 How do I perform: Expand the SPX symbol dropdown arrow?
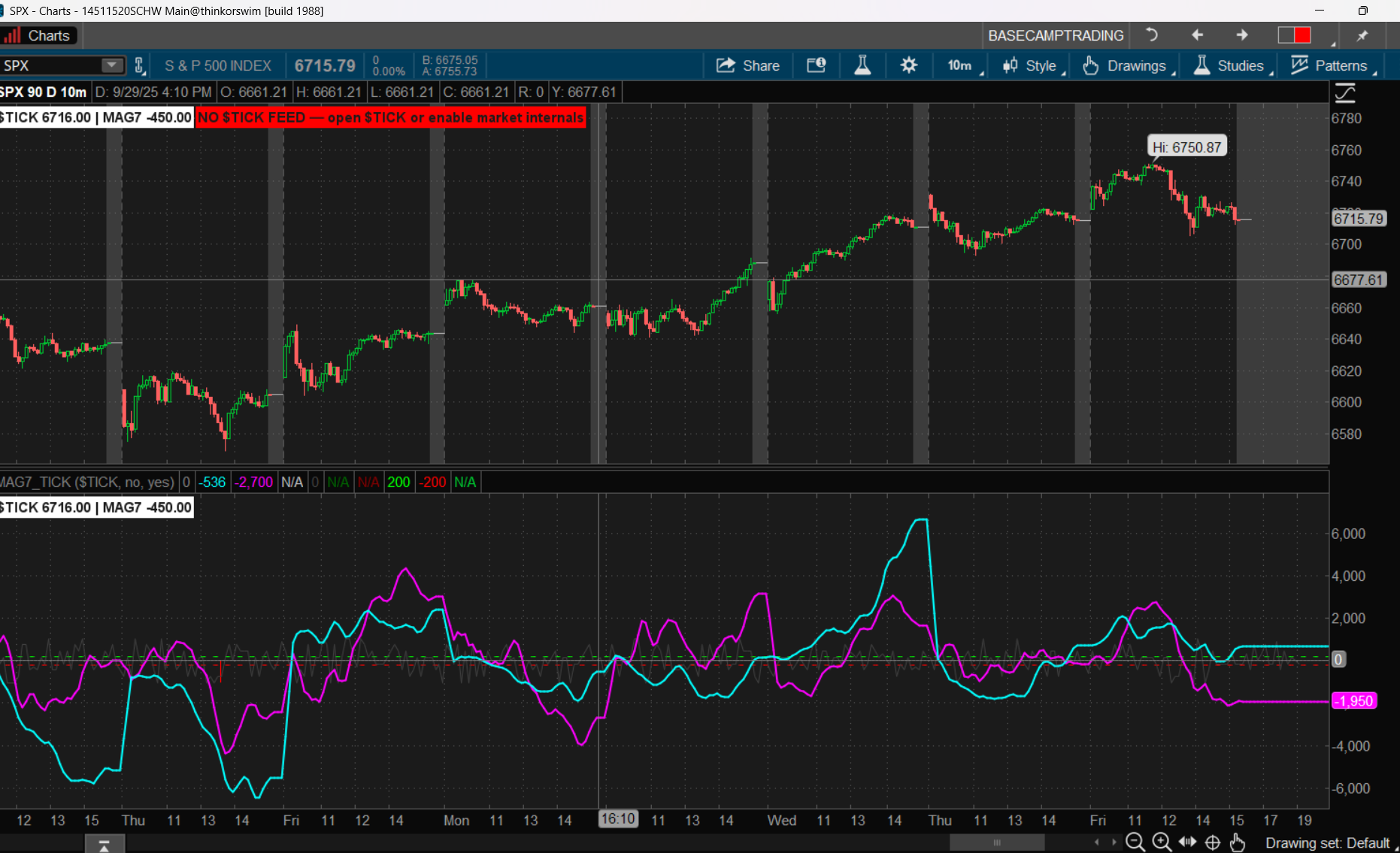pos(112,65)
